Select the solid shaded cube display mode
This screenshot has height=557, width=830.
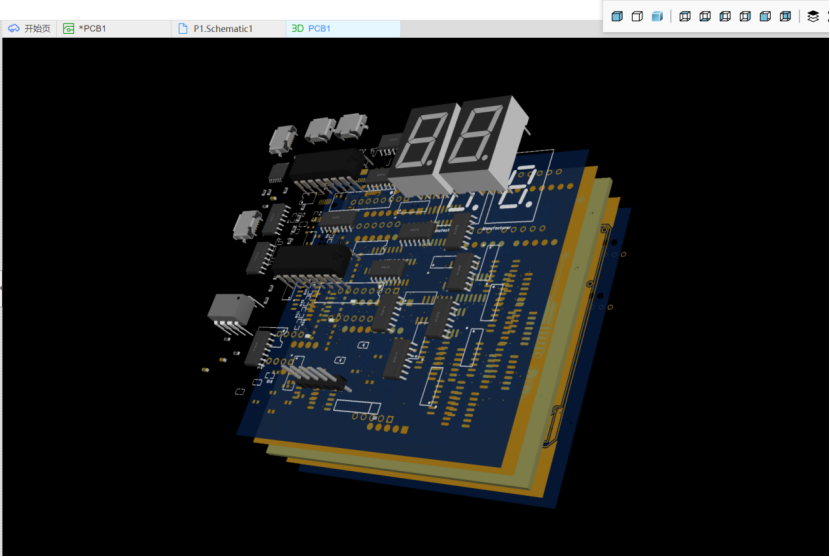pos(617,16)
